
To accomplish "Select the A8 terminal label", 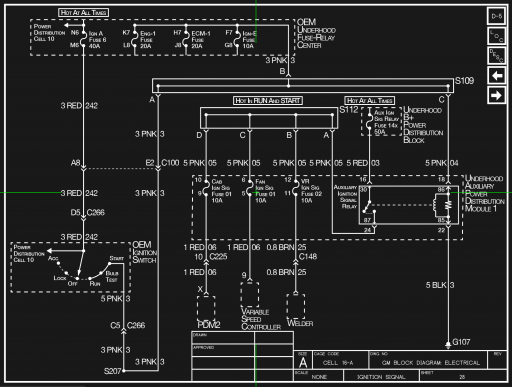I will point(75,163).
